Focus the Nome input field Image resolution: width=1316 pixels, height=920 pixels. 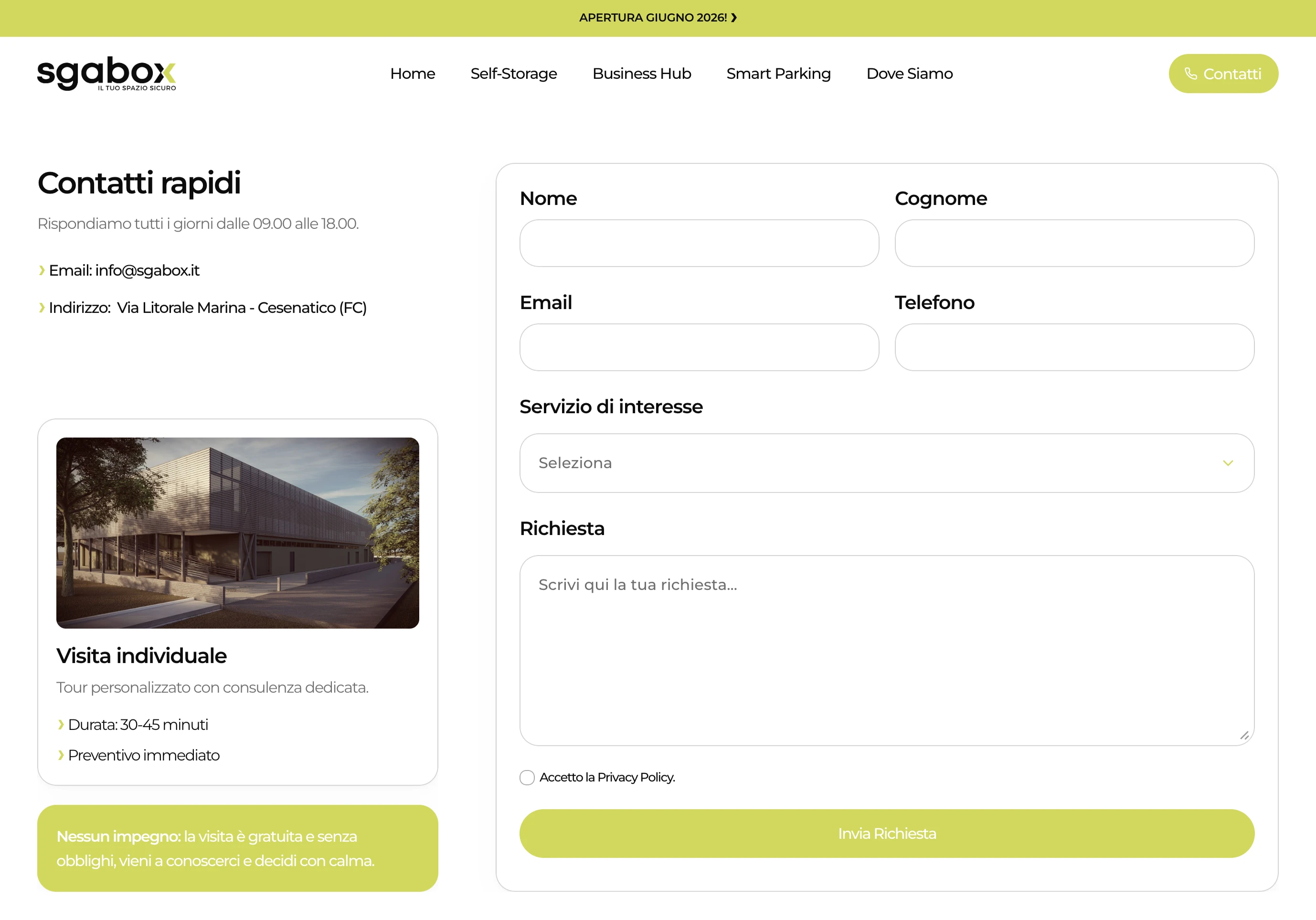(x=699, y=243)
